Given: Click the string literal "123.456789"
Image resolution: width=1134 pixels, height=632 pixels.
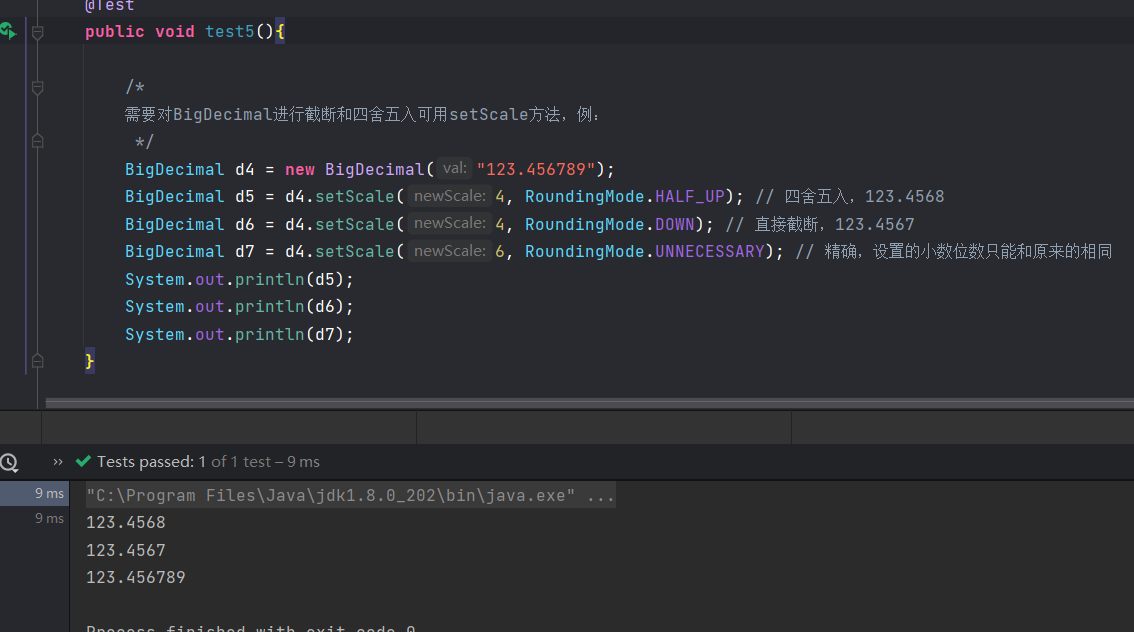Looking at the screenshot, I should tap(536, 169).
